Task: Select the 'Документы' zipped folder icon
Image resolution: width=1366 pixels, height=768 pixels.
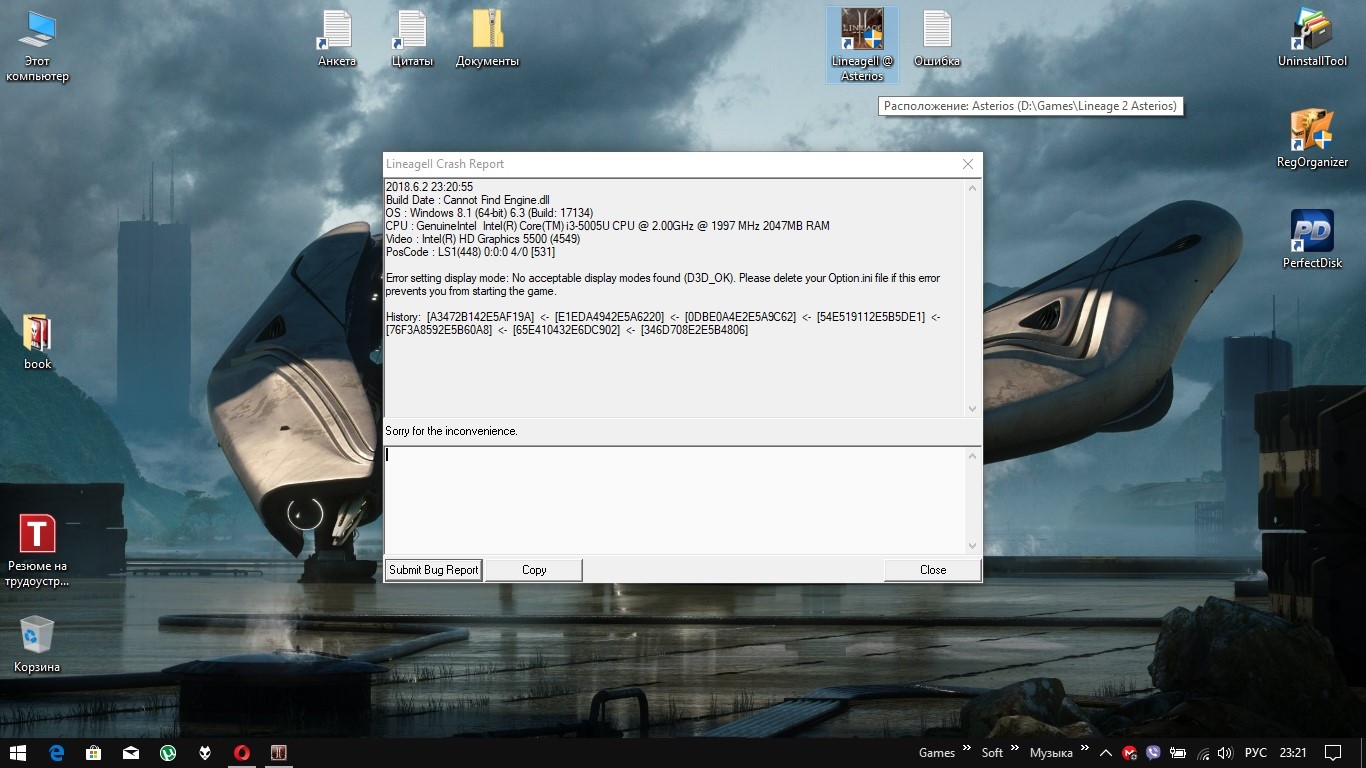Action: point(487,39)
